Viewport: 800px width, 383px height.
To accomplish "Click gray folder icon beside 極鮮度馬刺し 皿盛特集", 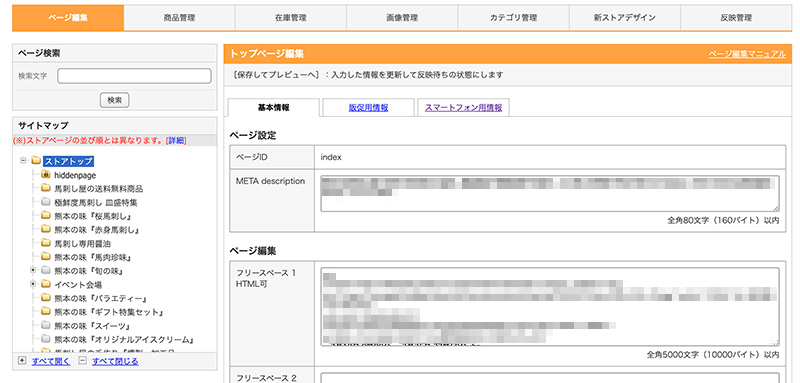I will point(45,202).
